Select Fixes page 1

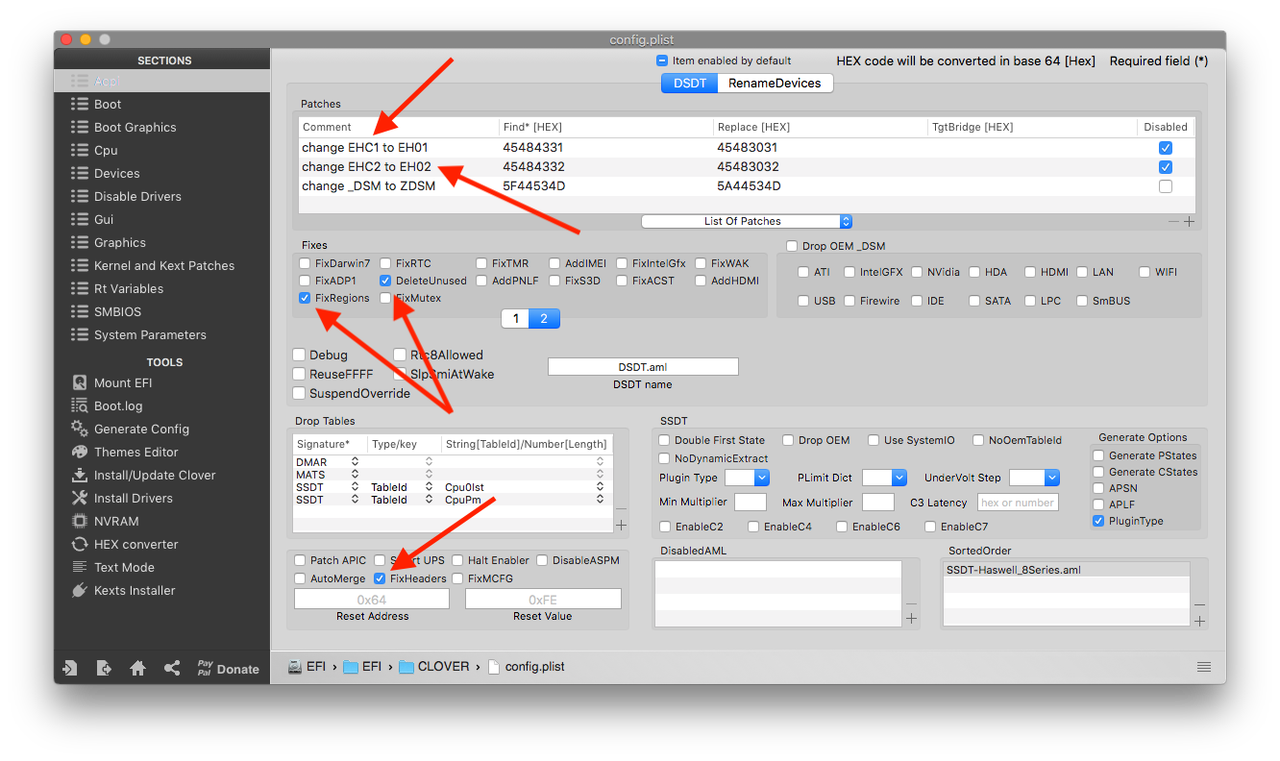[x=516, y=318]
